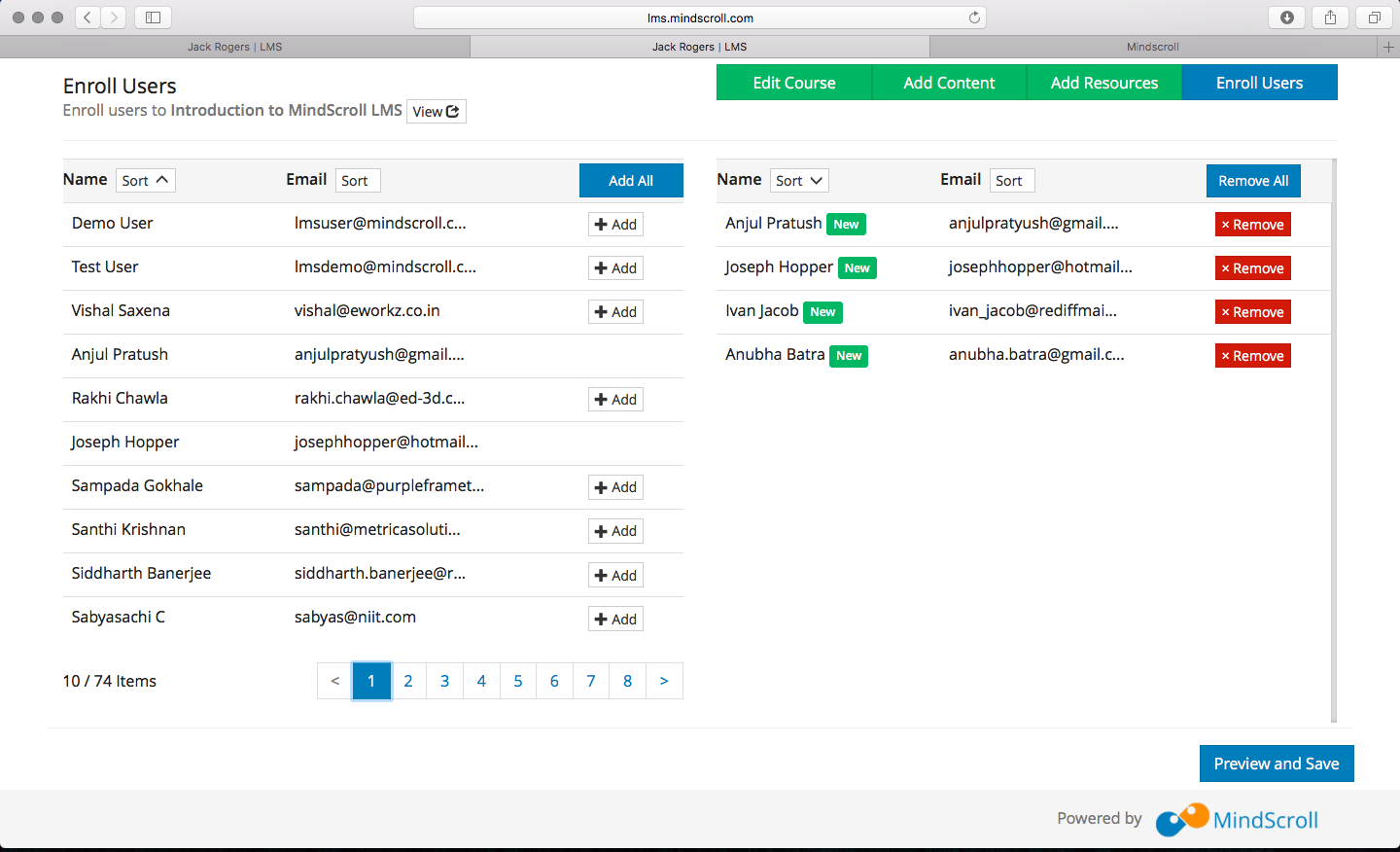Click the address bar lms.mindscroll.com
Viewport: 1400px width, 852px height.
(700, 18)
